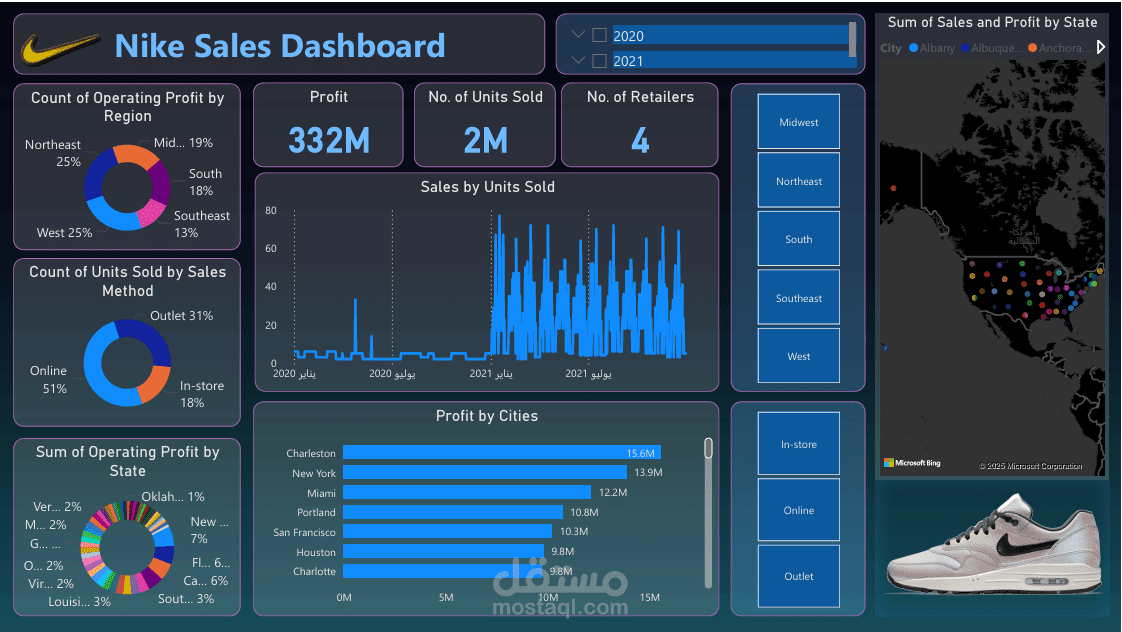Check the 2020 year checkbox
1122x632 pixels.
tap(599, 36)
